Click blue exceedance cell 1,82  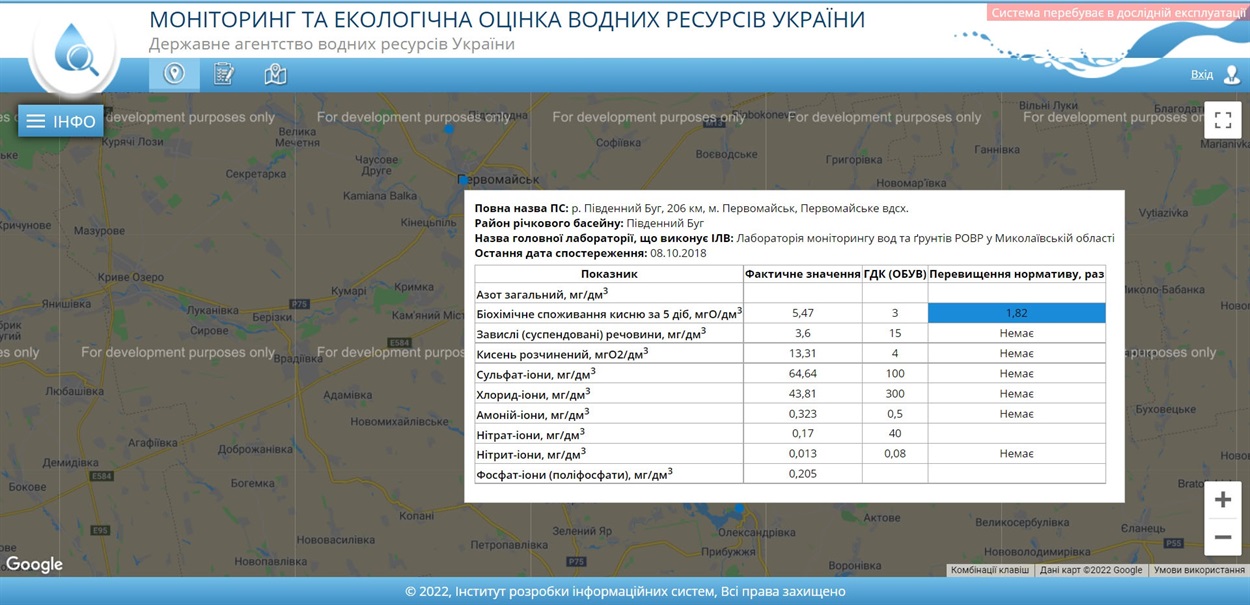pos(1016,313)
